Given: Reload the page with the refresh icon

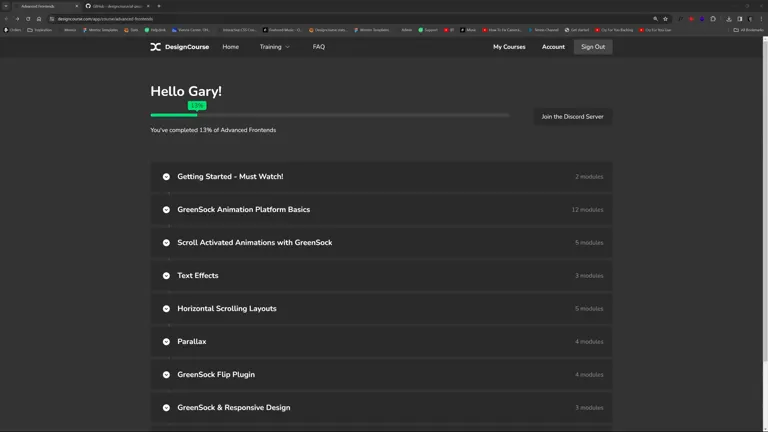Looking at the screenshot, I should pyautogui.click(x=28, y=19).
